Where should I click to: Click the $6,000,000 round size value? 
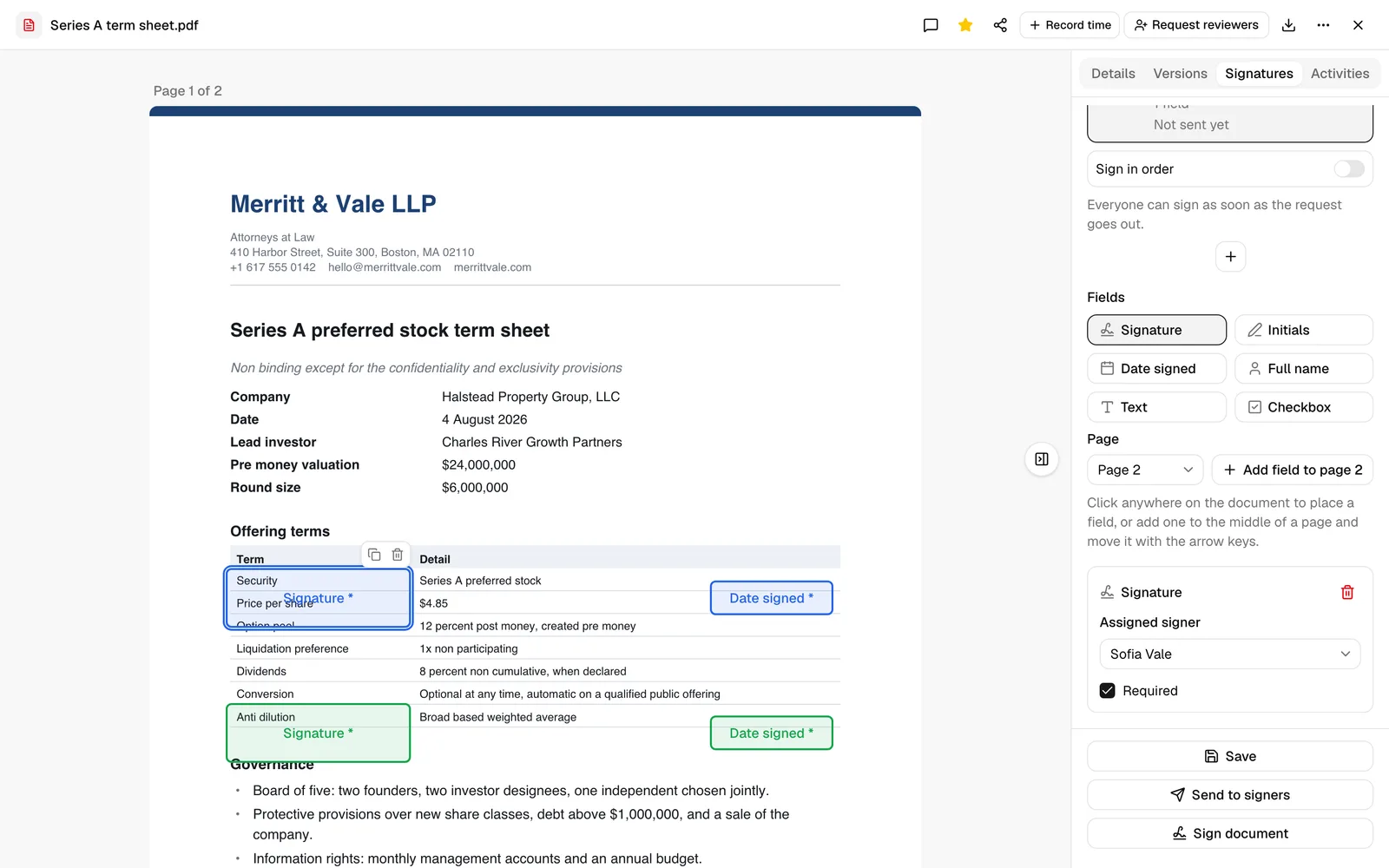coord(475,488)
